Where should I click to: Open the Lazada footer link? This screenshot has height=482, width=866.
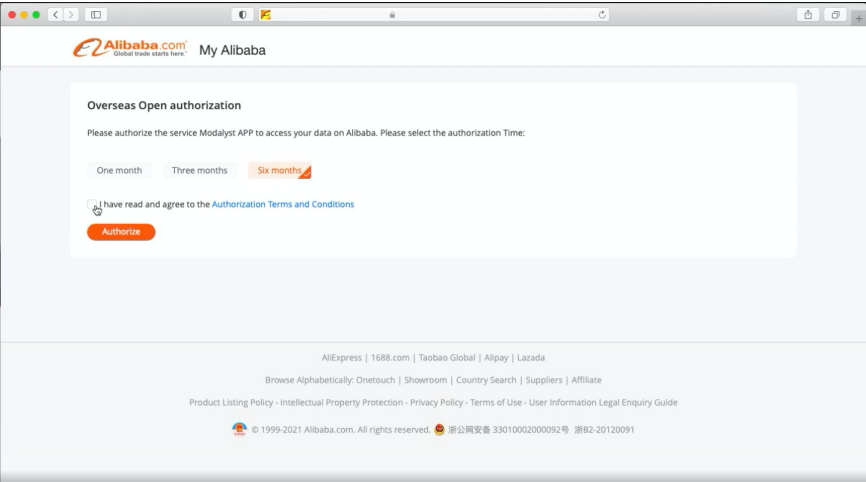pyautogui.click(x=531, y=358)
